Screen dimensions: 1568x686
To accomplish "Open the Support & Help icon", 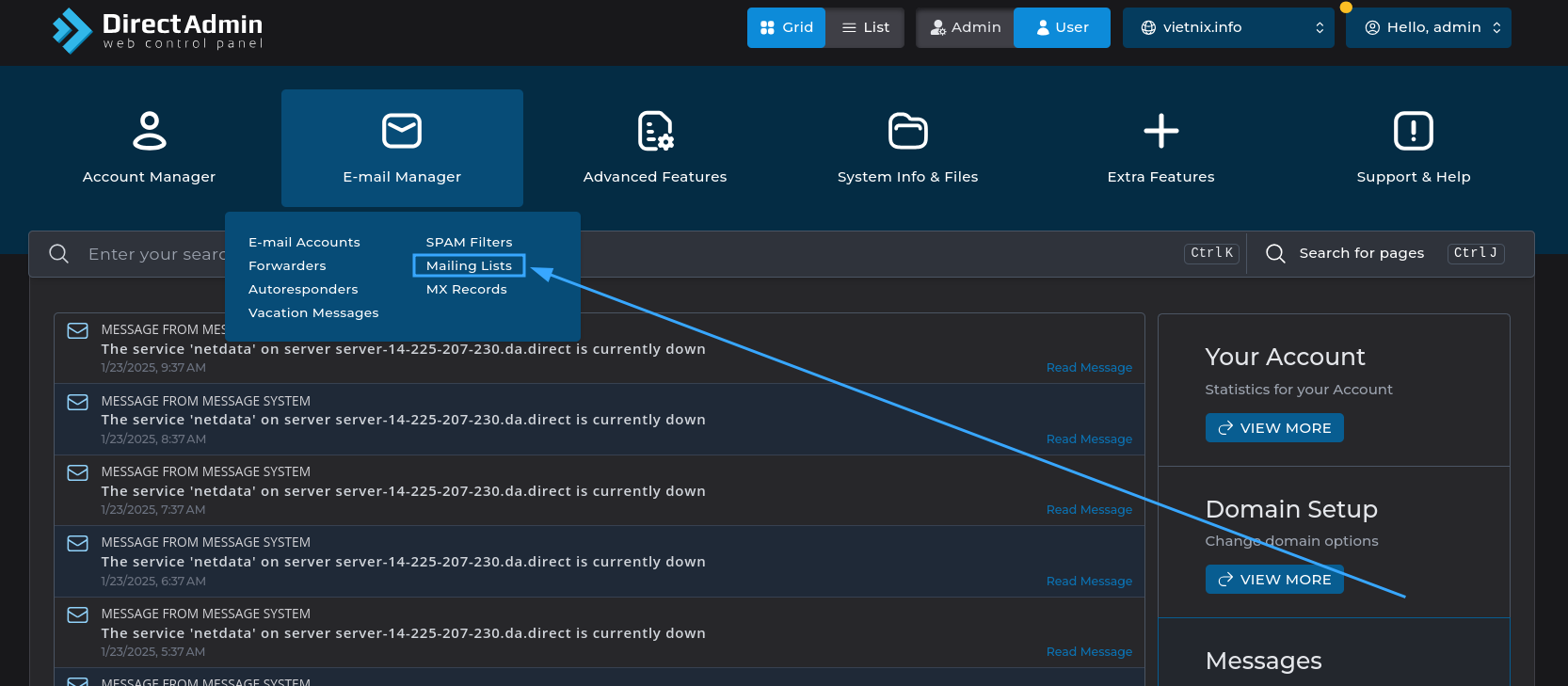I will click(x=1414, y=131).
